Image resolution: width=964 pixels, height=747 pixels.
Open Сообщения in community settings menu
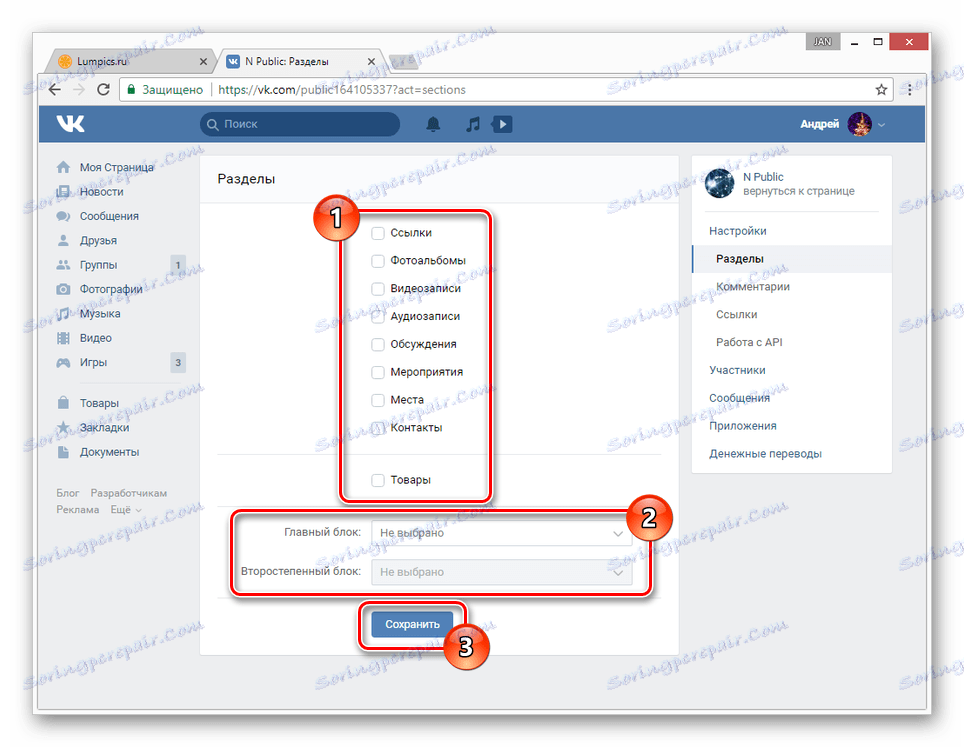(739, 398)
